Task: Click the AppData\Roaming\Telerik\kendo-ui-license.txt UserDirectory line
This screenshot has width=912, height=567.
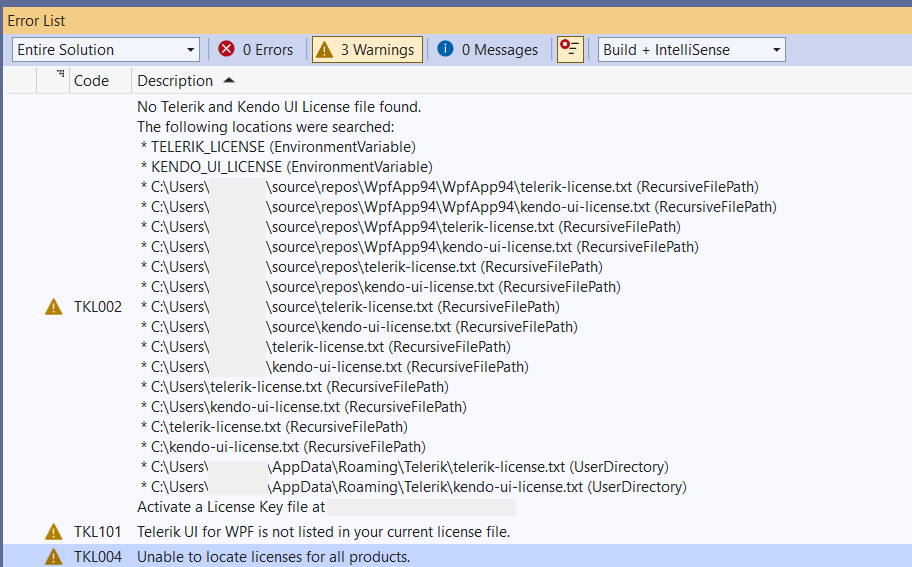Action: 414,487
